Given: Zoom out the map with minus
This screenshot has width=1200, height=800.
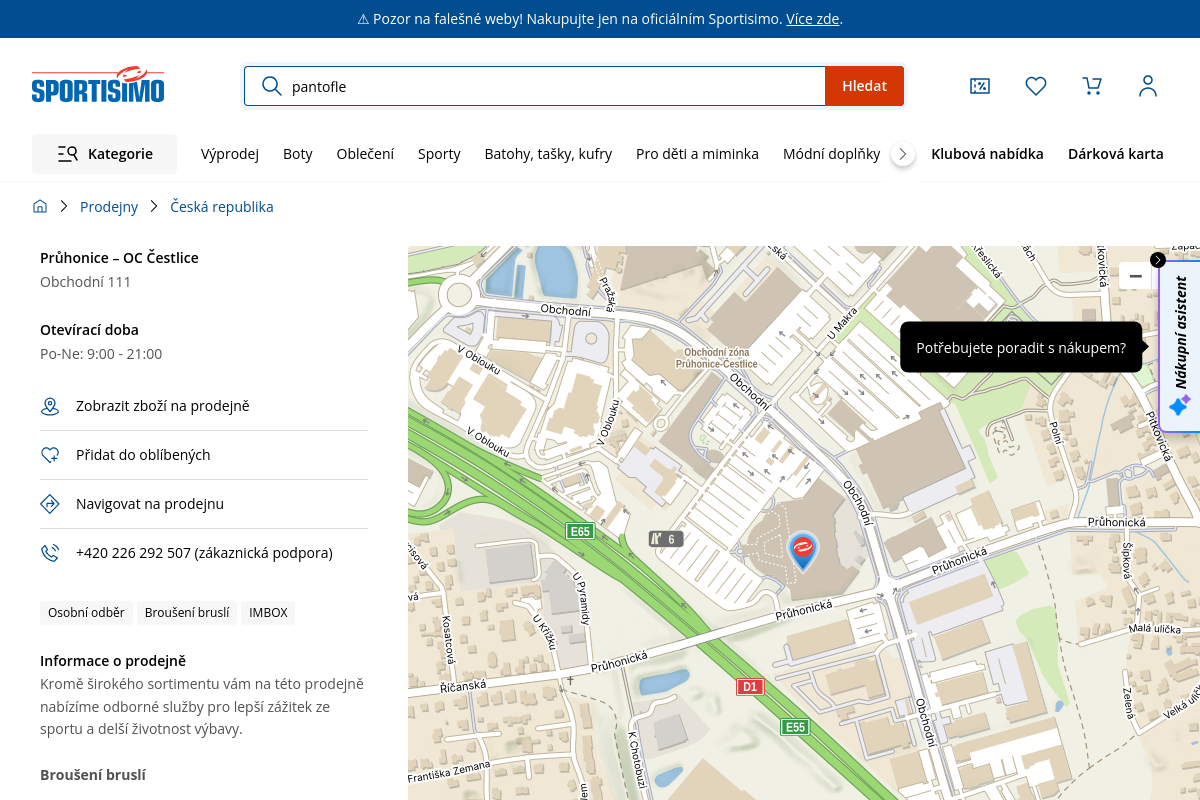Looking at the screenshot, I should pos(1135,276).
